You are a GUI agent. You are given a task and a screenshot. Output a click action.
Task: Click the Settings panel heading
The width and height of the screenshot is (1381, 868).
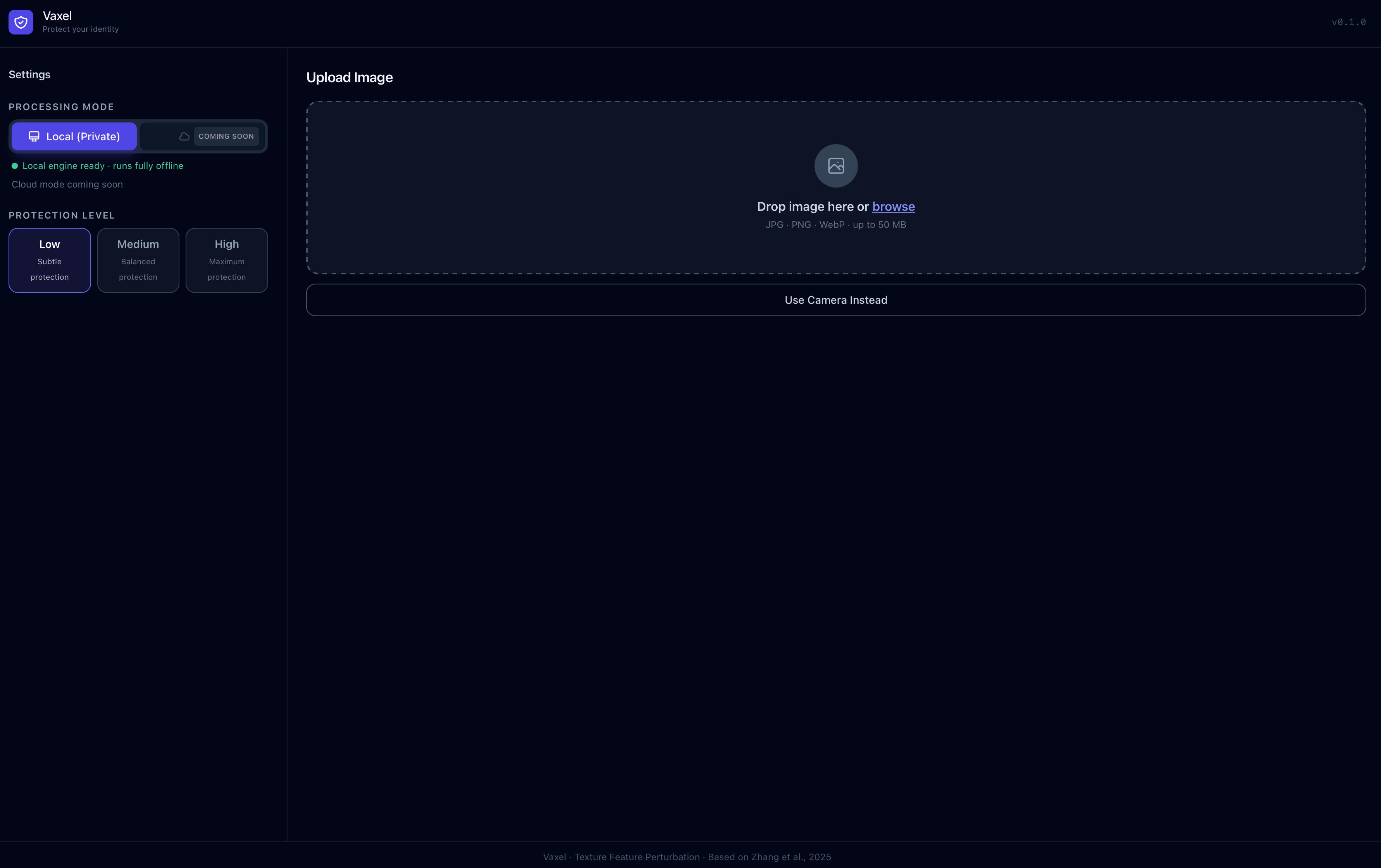29,74
